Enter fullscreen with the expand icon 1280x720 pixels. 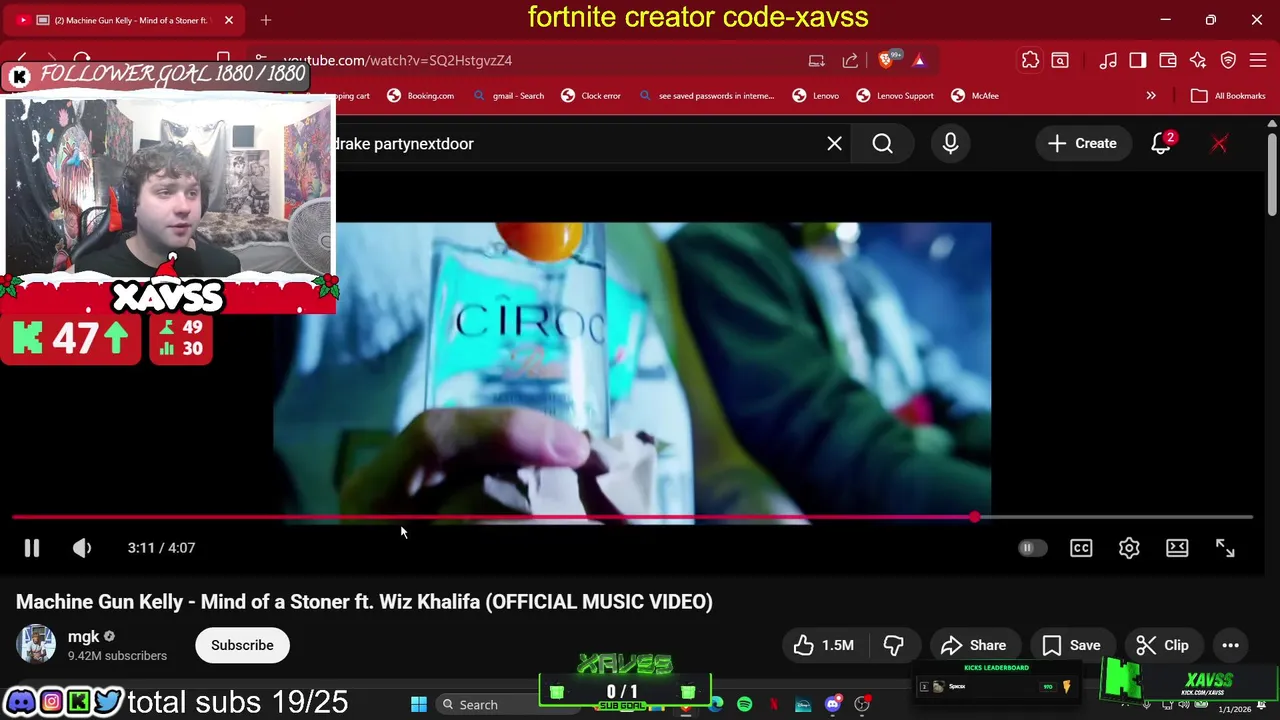point(1225,548)
